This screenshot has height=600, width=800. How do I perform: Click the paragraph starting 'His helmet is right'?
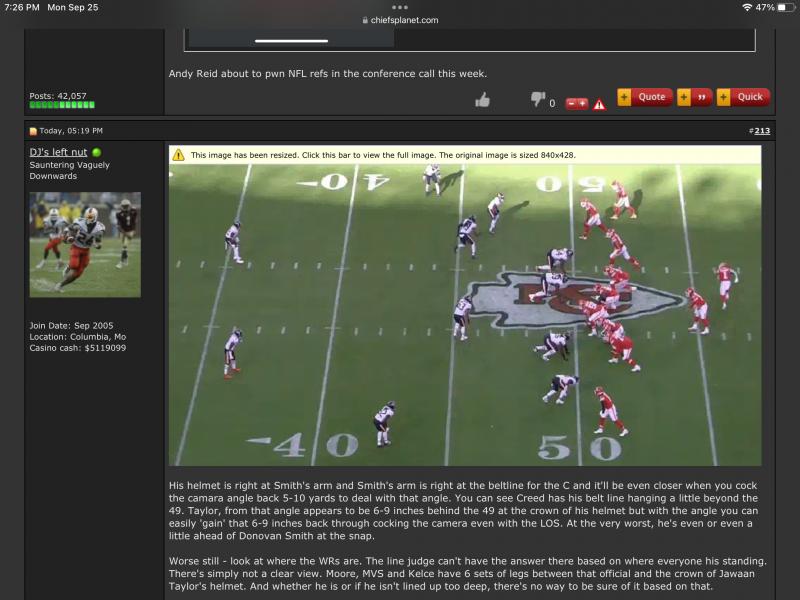(x=463, y=511)
